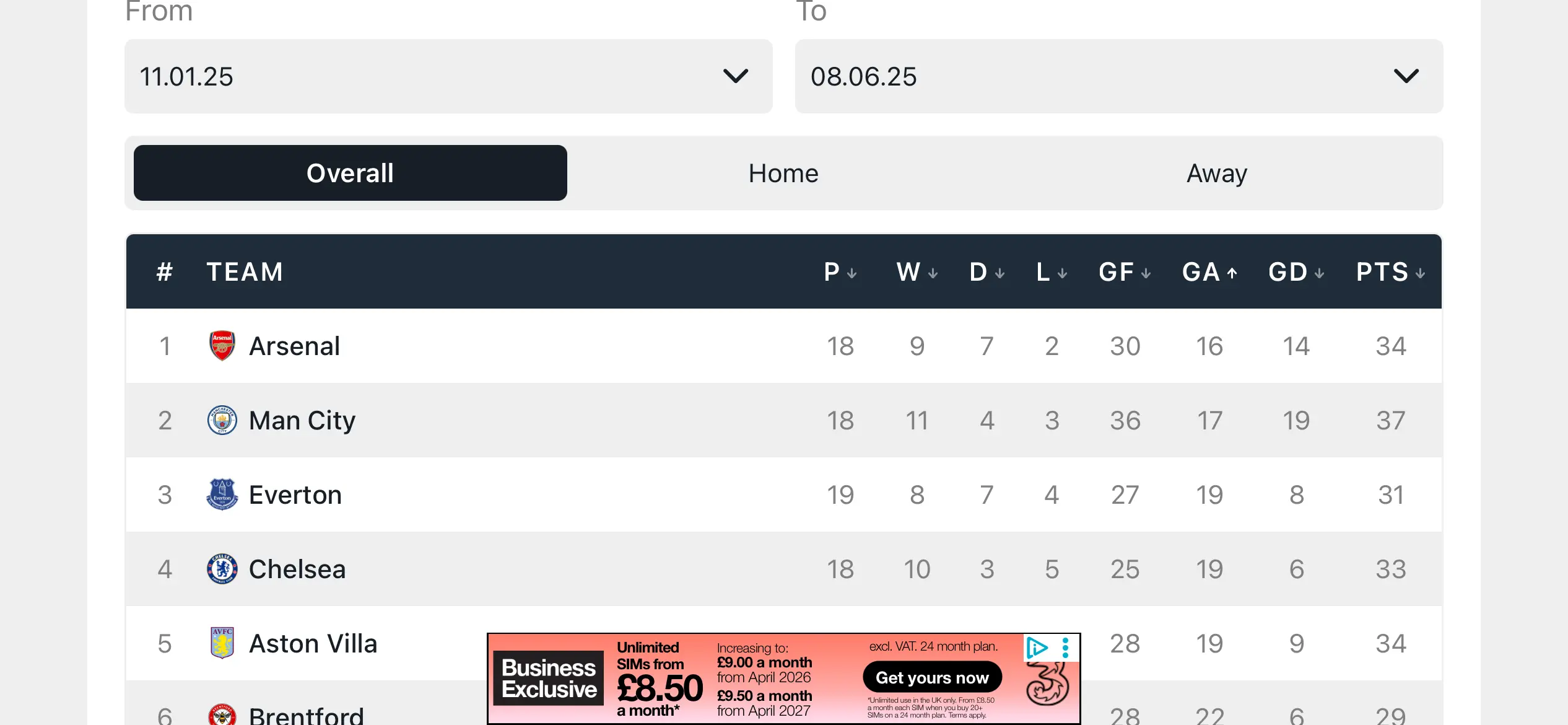Switch to the Home tab
The width and height of the screenshot is (1568, 725).
[783, 173]
